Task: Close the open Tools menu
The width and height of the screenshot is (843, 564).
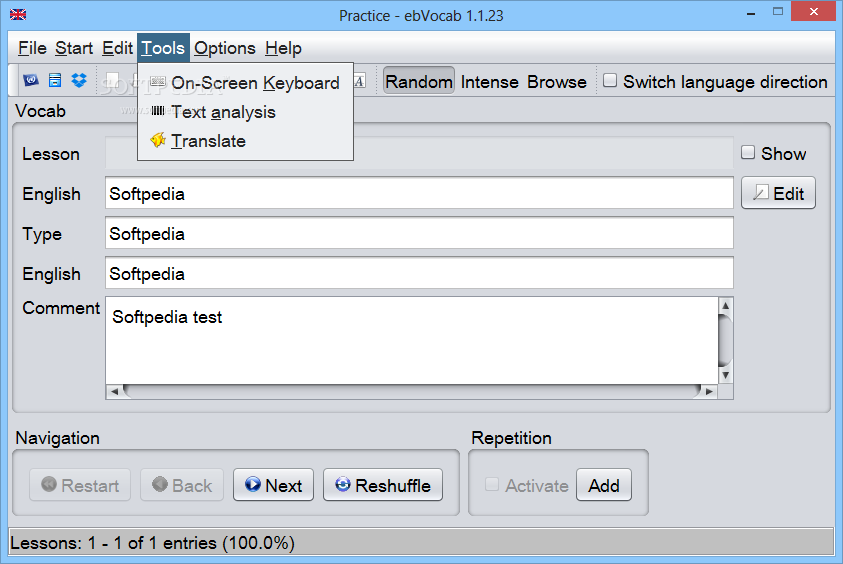Action: point(163,48)
